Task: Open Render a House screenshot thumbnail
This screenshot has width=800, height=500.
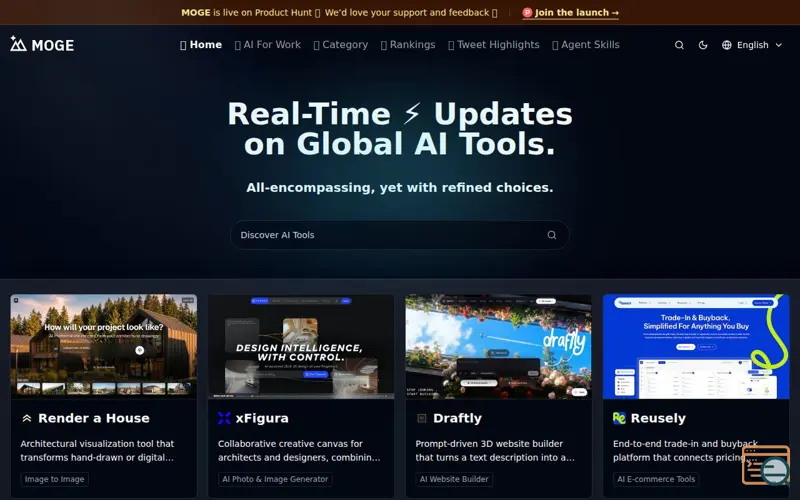Action: point(104,346)
